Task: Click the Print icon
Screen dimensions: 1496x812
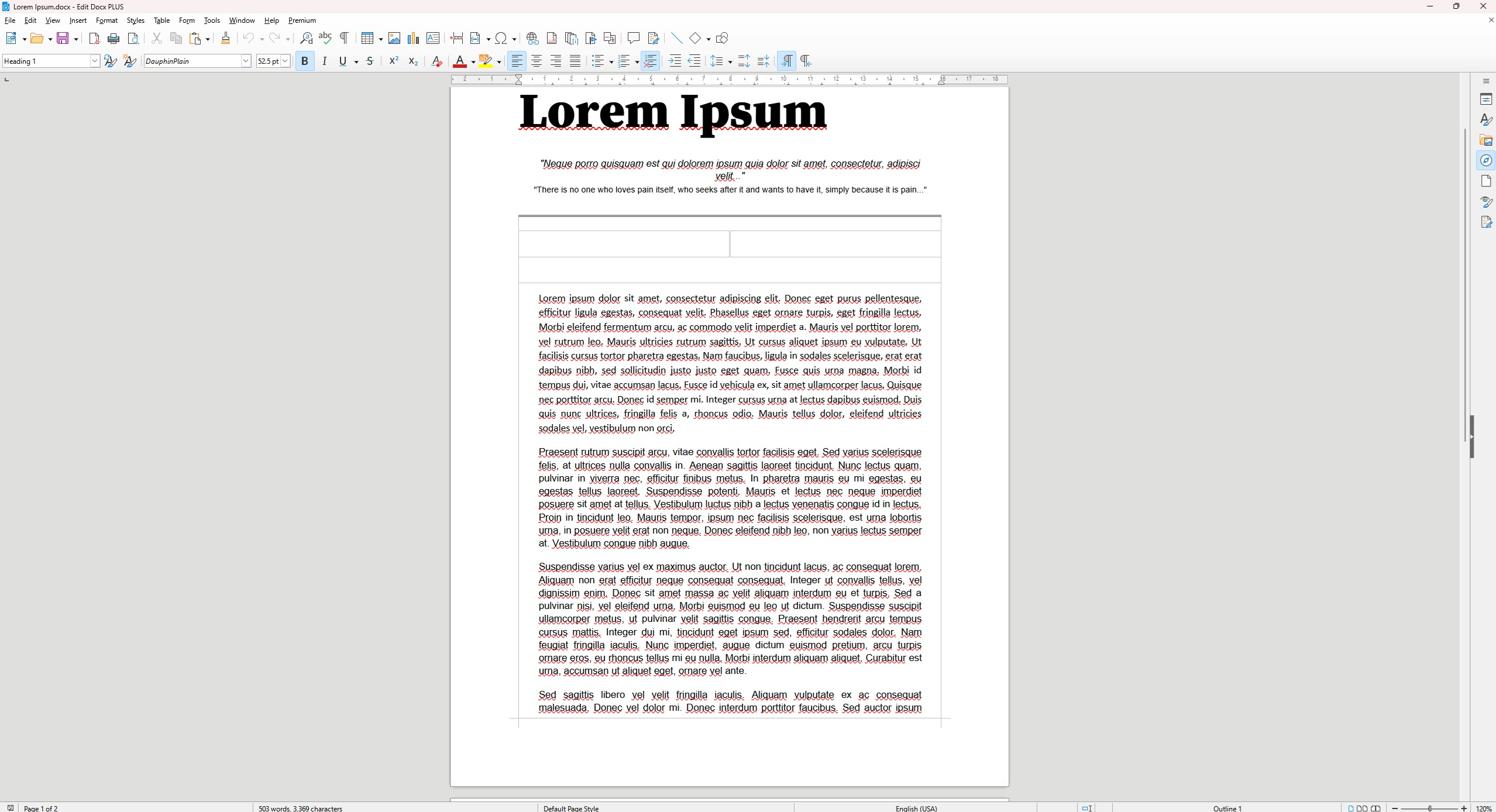Action: point(114,39)
